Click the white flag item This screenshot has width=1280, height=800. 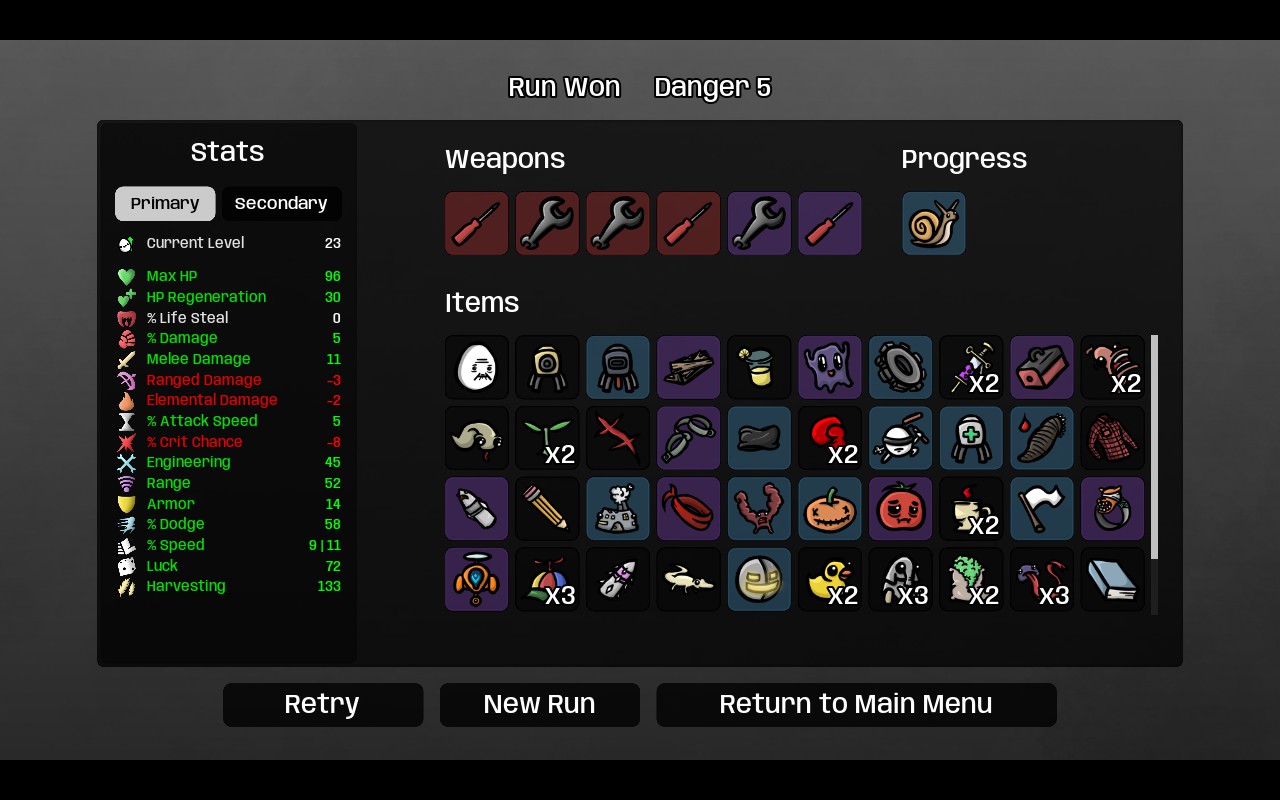(x=1042, y=509)
